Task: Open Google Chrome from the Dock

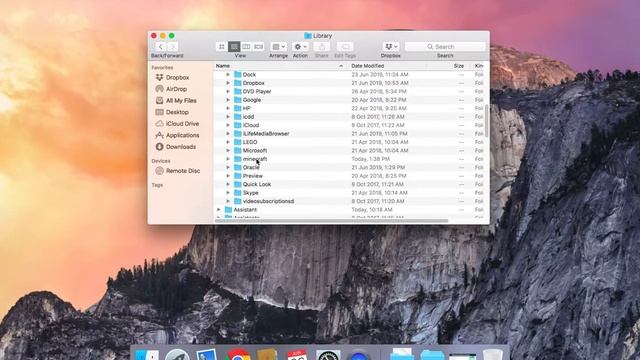Action: 239,355
